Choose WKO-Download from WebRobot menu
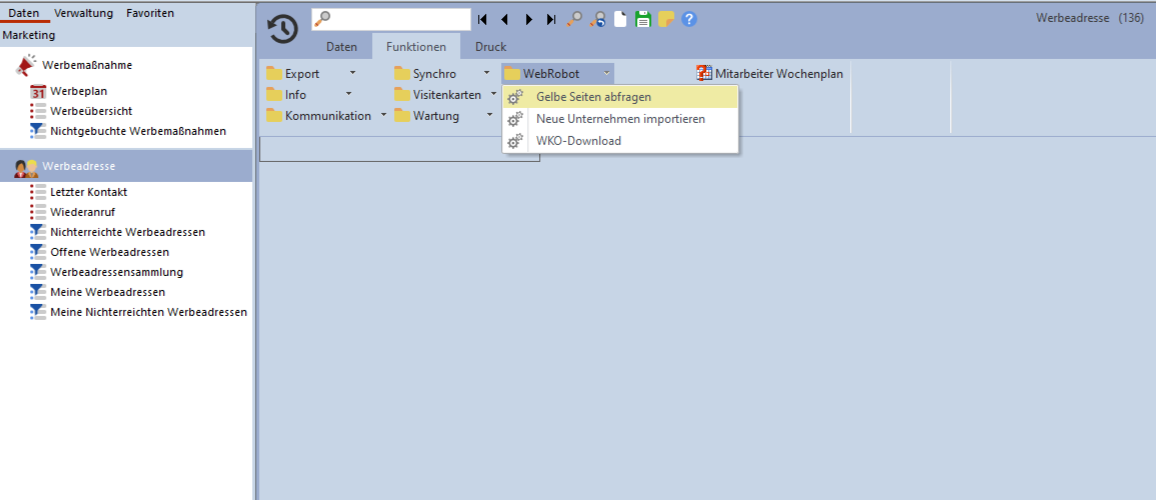This screenshot has width=1156, height=500. pos(578,141)
